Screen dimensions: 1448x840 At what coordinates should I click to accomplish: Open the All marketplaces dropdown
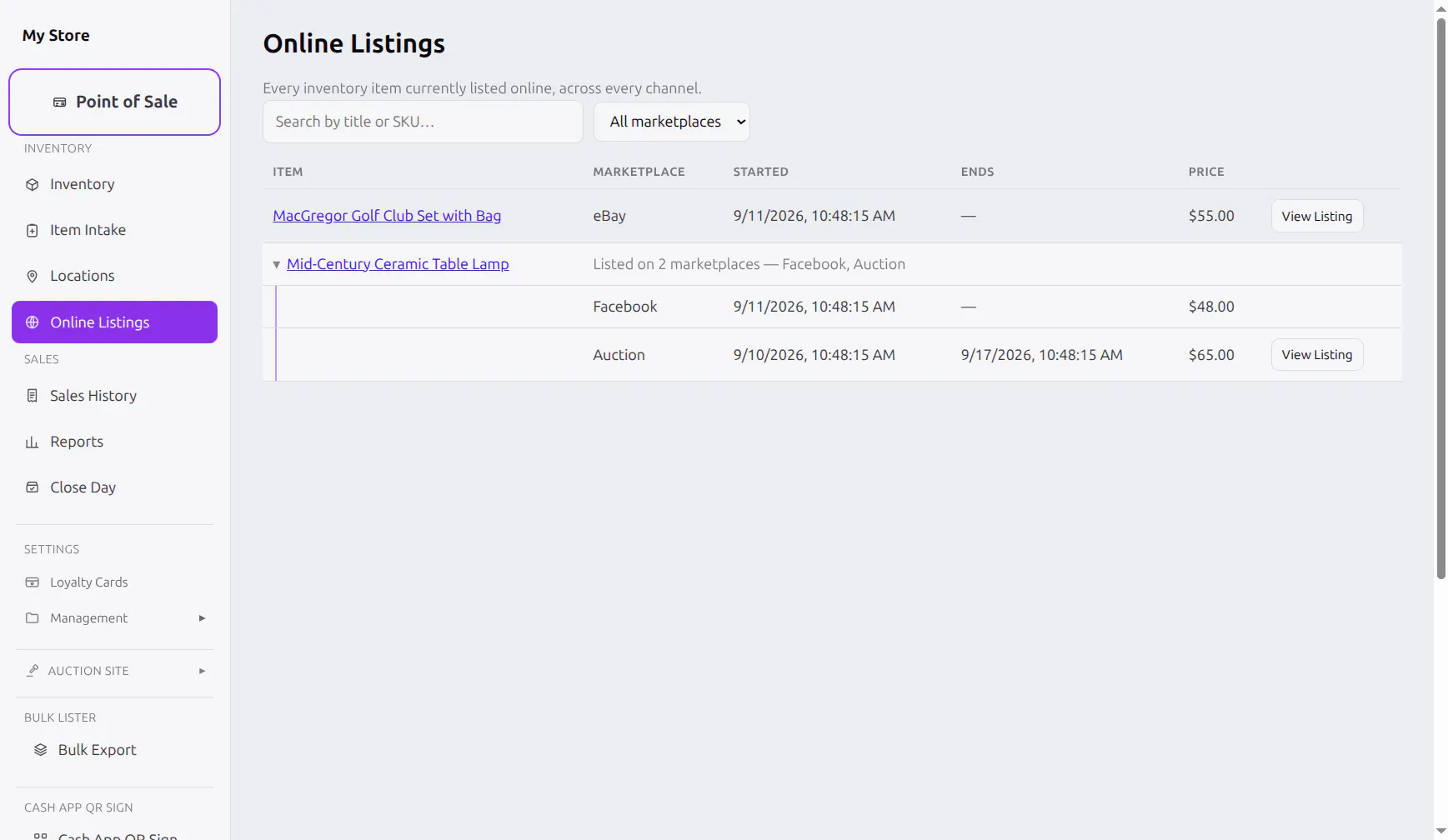[671, 122]
